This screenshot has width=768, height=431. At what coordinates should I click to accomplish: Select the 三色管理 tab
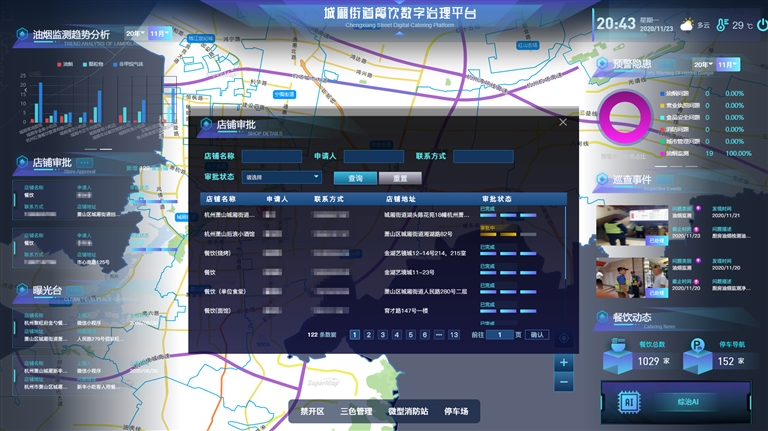coord(356,411)
